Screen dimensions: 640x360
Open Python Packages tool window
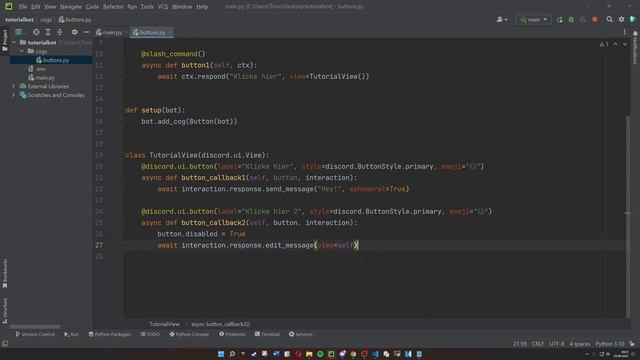pyautogui.click(x=109, y=334)
